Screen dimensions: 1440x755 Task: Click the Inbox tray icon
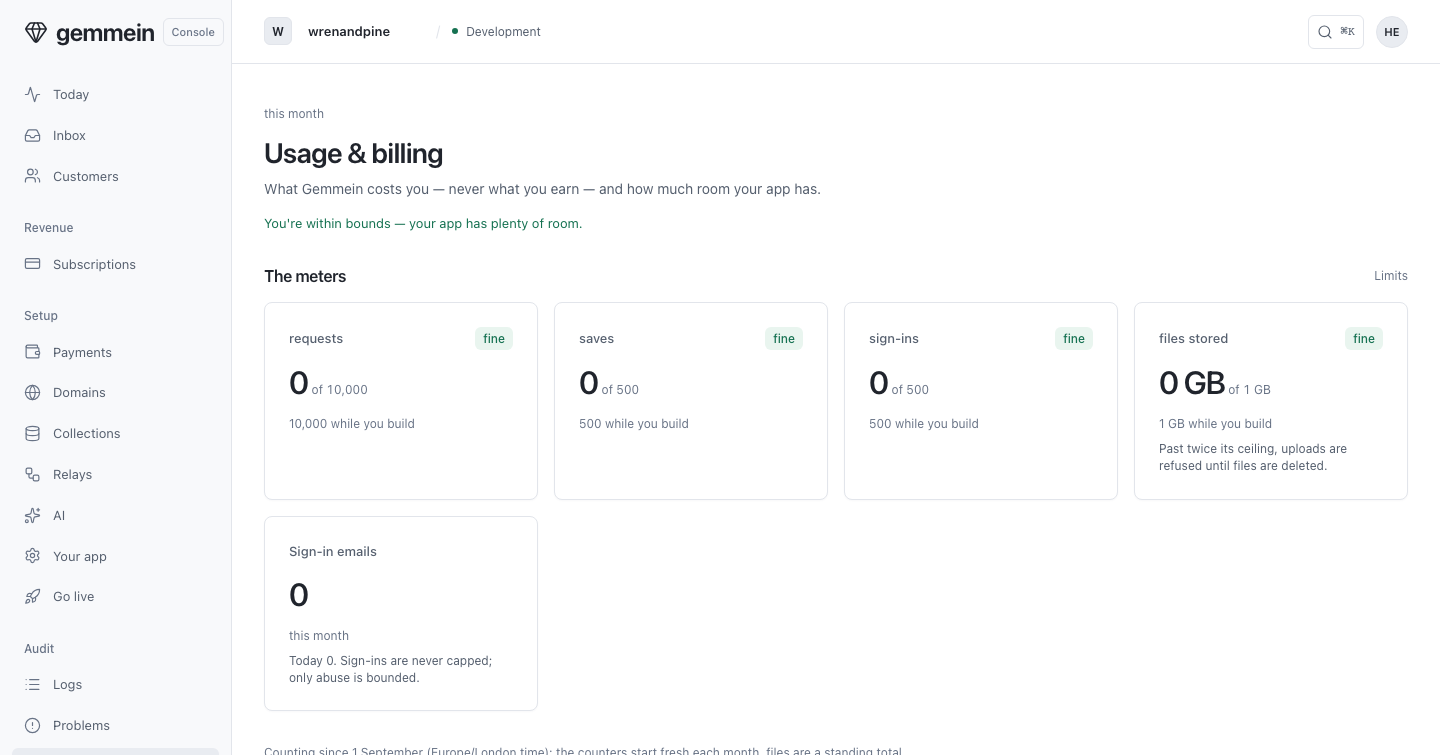coord(33,135)
